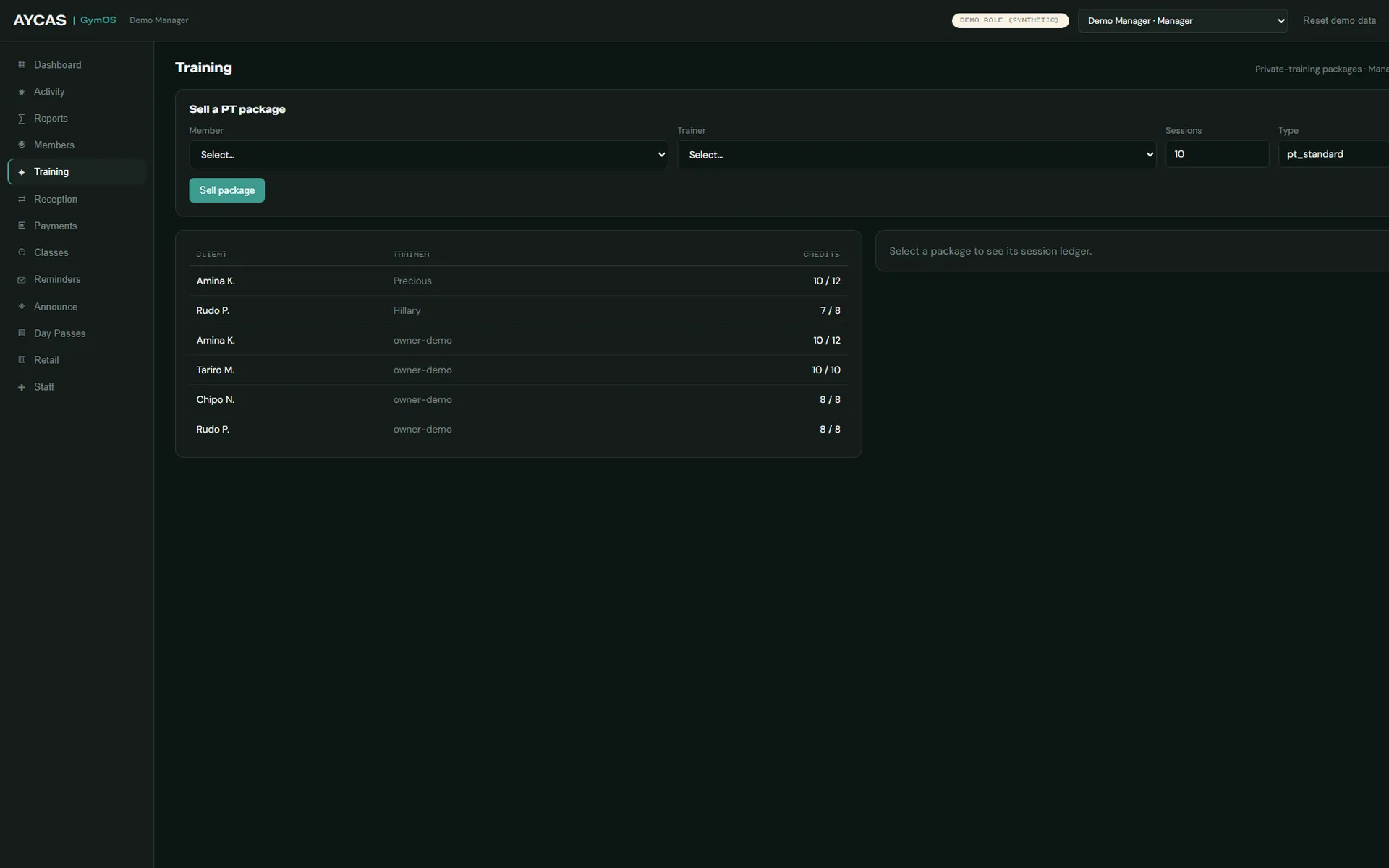
Task: Click the 7 / 8 credits value
Action: [x=830, y=310]
